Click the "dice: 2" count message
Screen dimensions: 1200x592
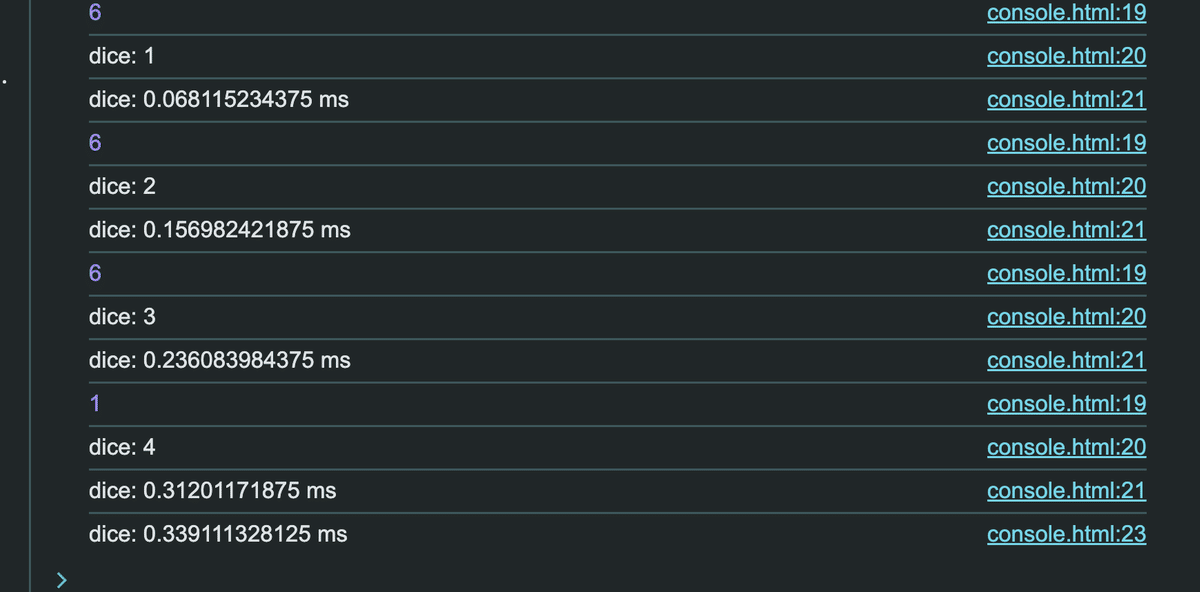122,187
